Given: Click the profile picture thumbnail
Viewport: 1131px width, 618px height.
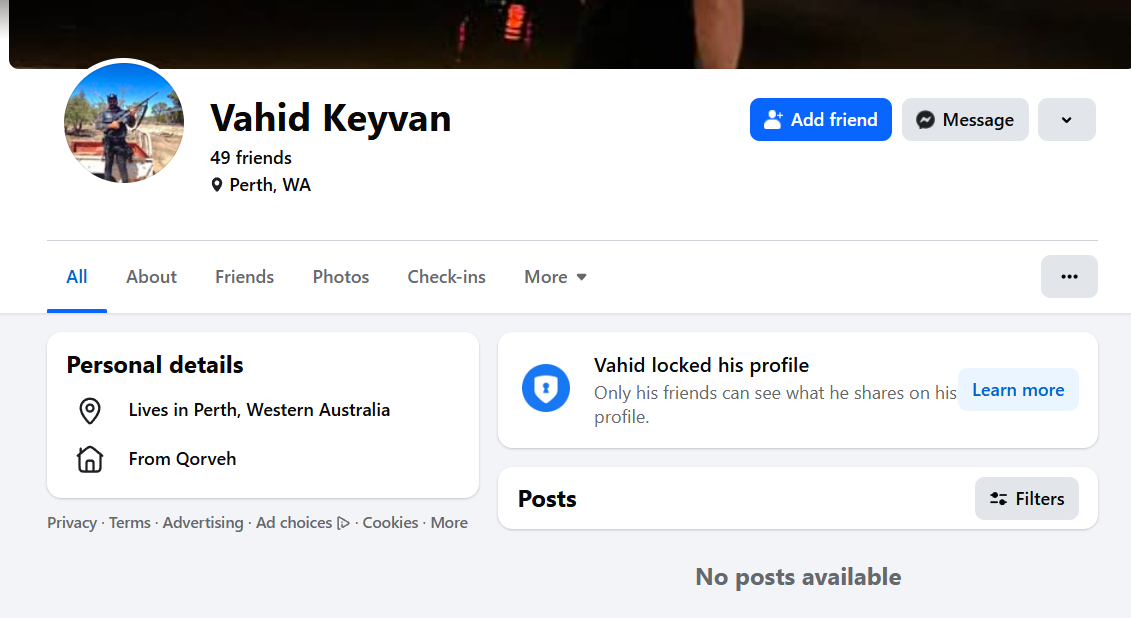Looking at the screenshot, I should click(x=124, y=122).
